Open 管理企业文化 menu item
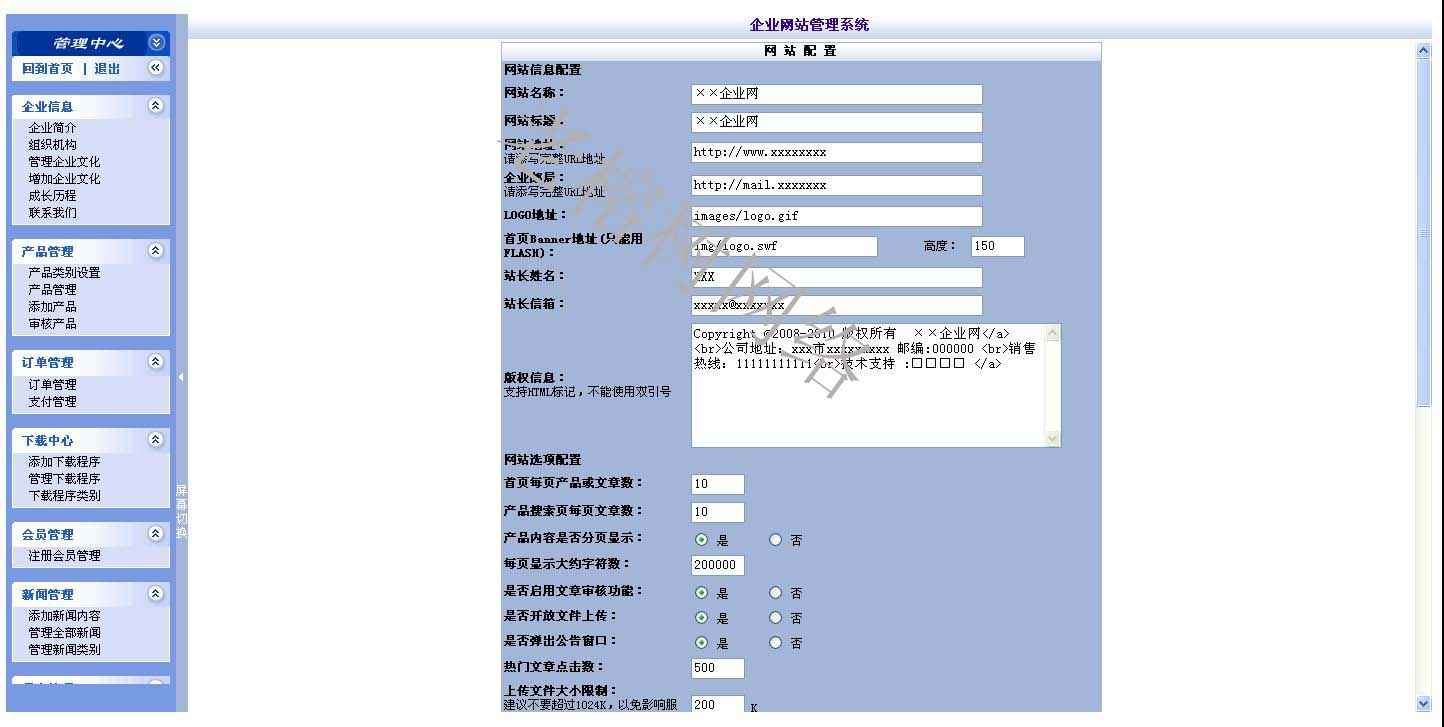The image size is (1444, 727). point(64,162)
